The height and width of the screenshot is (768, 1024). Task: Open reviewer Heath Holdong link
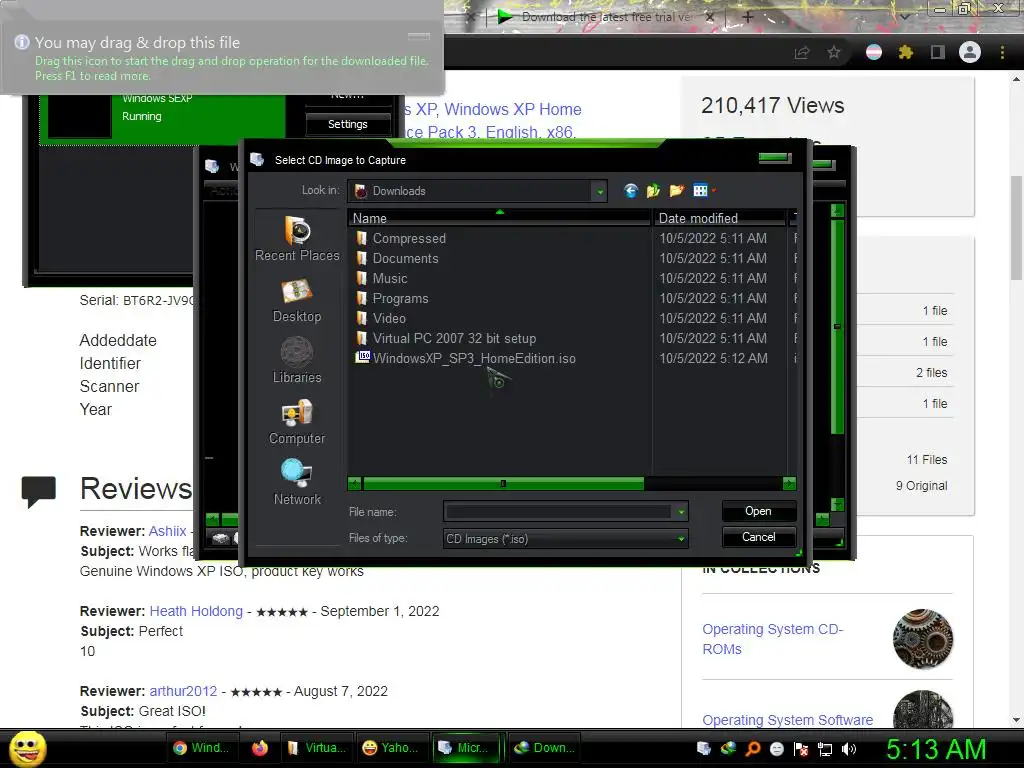pyautogui.click(x=196, y=611)
